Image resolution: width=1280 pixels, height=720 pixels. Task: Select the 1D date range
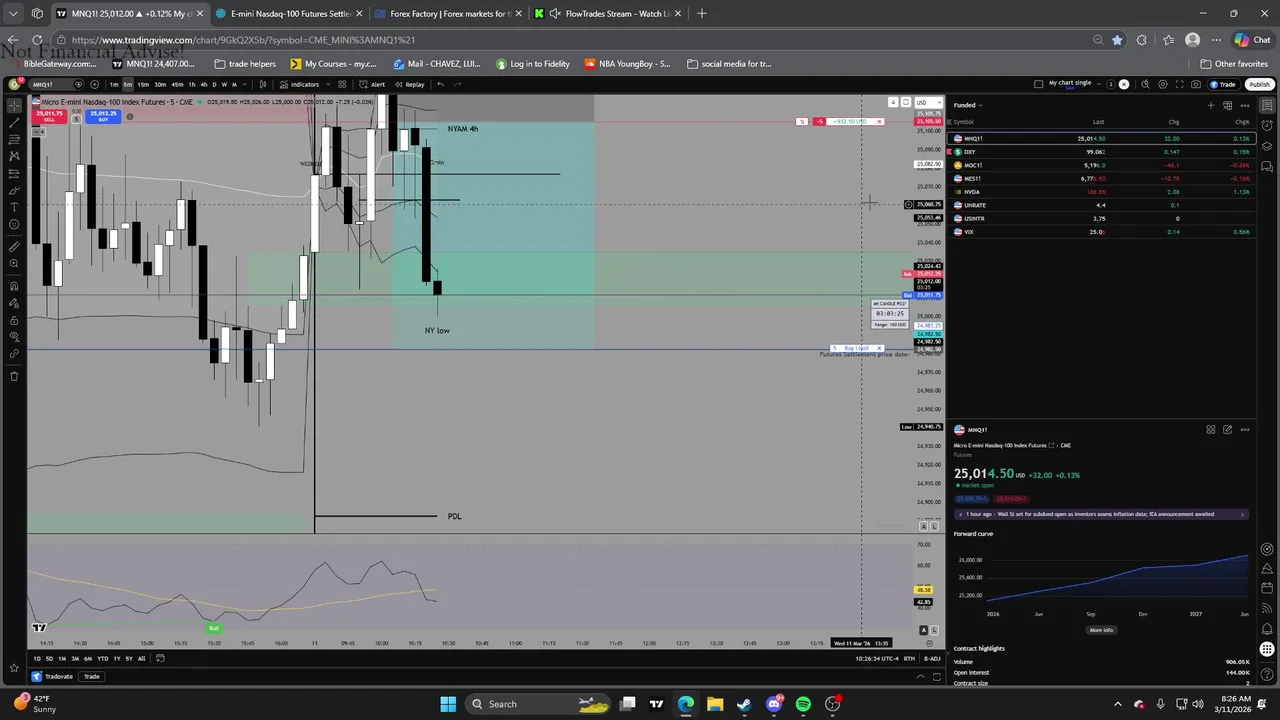pyautogui.click(x=37, y=658)
